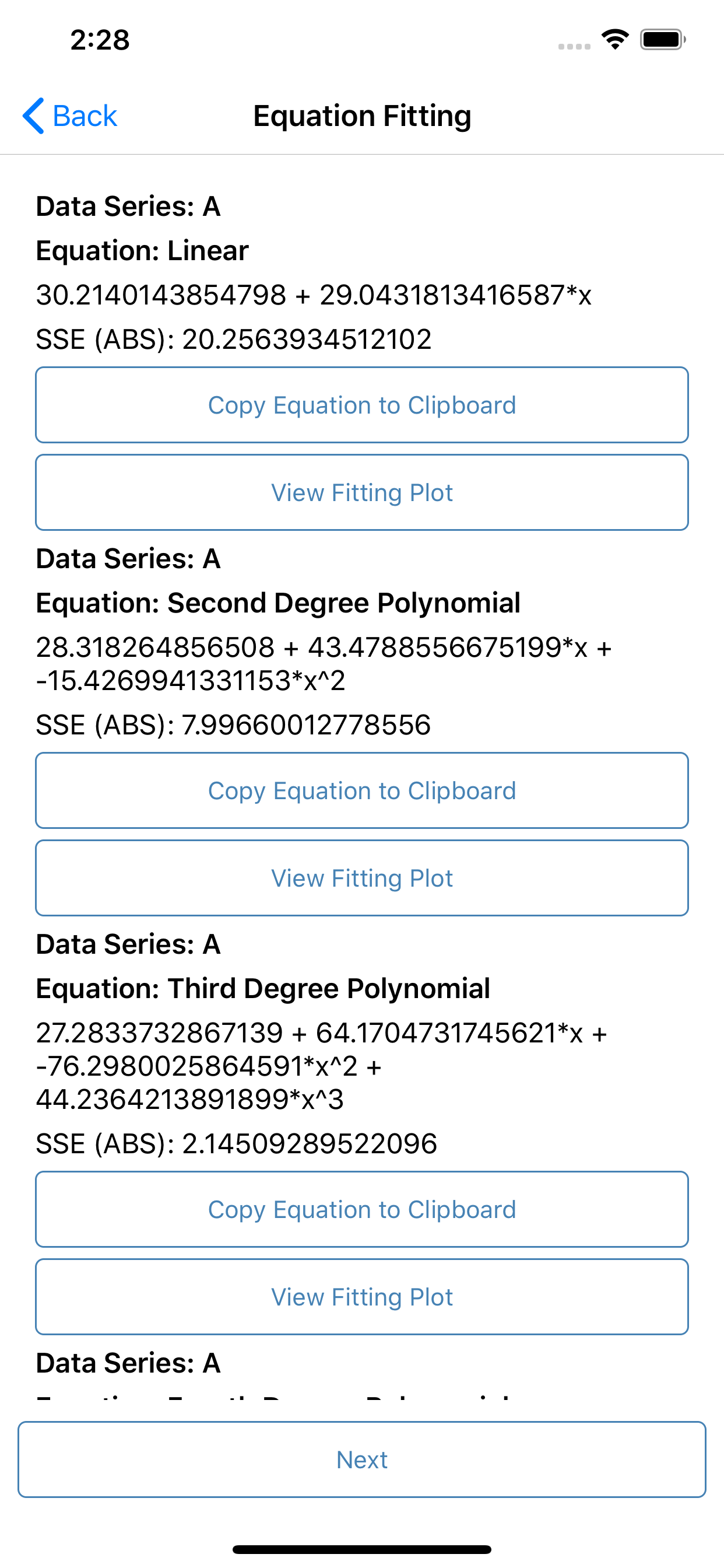The image size is (724, 1568).
Task: Copy the Linear equation to clipboard
Action: click(x=362, y=405)
